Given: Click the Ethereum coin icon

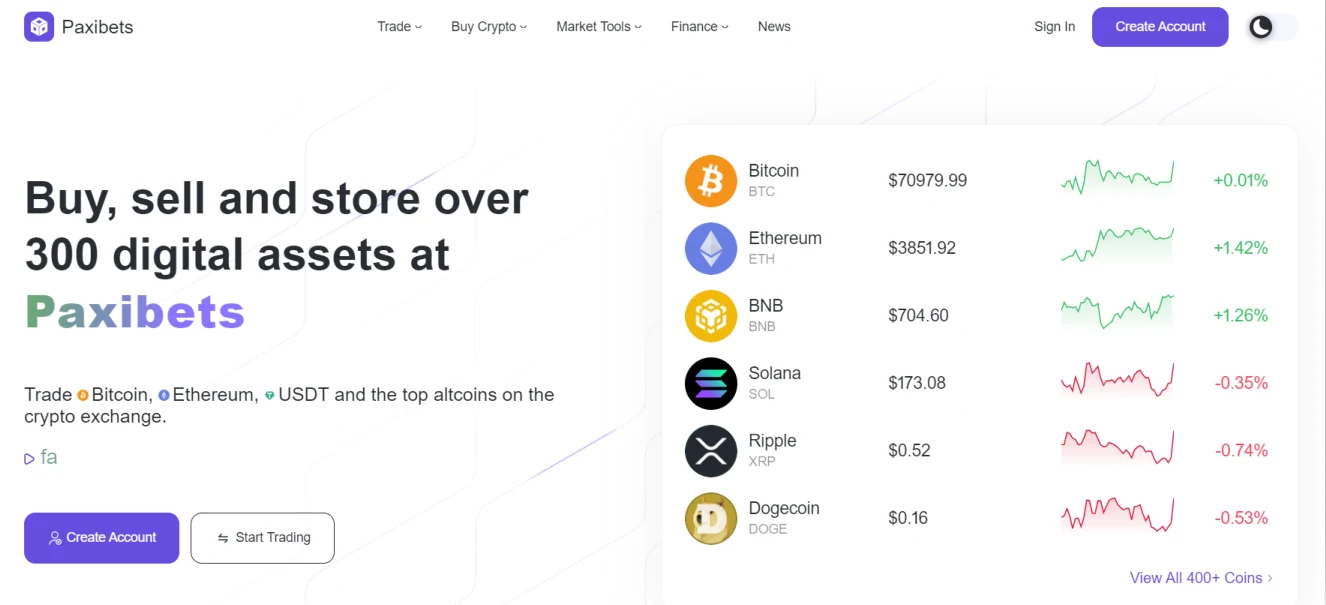Looking at the screenshot, I should [711, 248].
